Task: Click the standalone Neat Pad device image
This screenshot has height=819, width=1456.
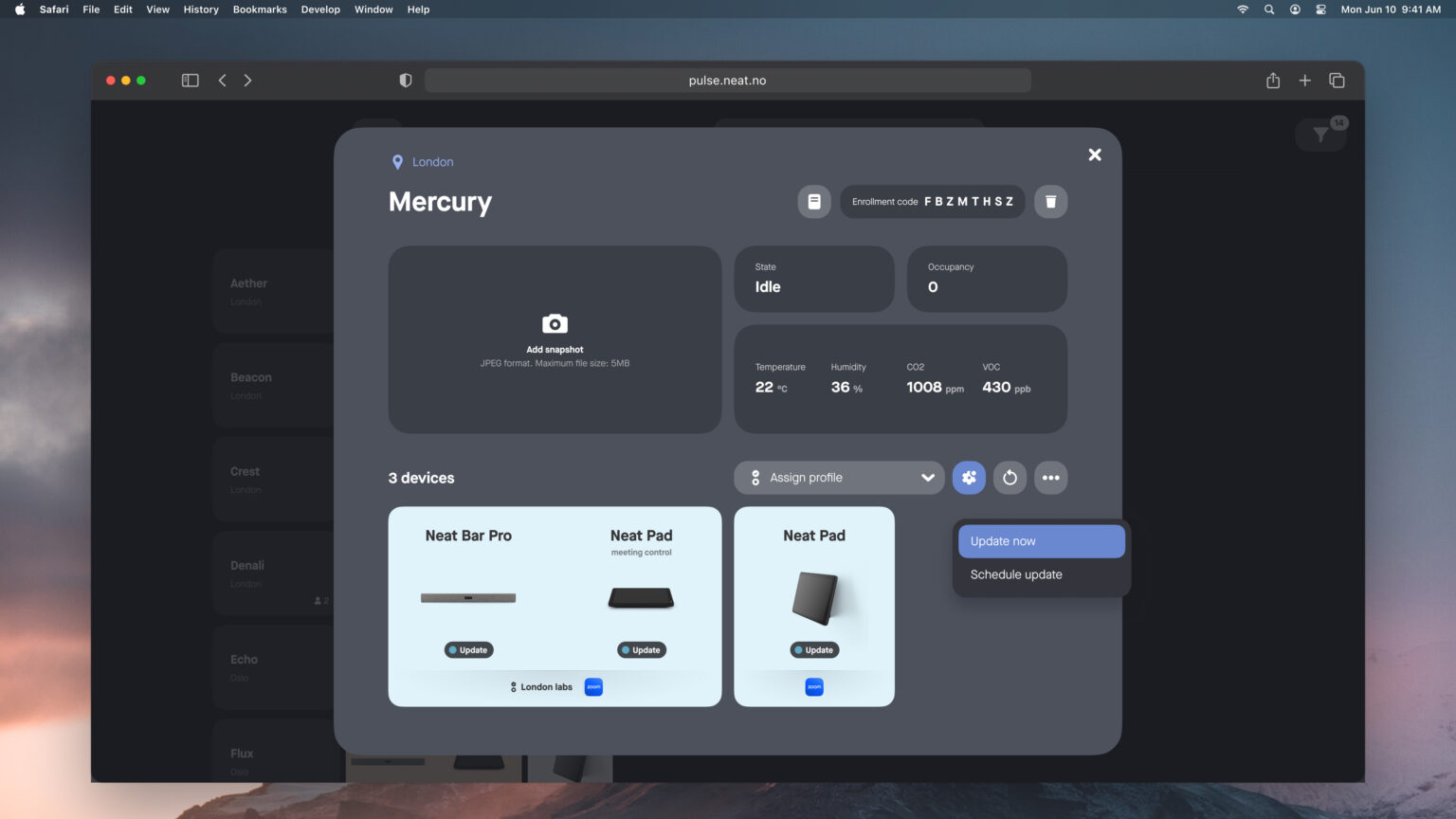Action: [815, 598]
